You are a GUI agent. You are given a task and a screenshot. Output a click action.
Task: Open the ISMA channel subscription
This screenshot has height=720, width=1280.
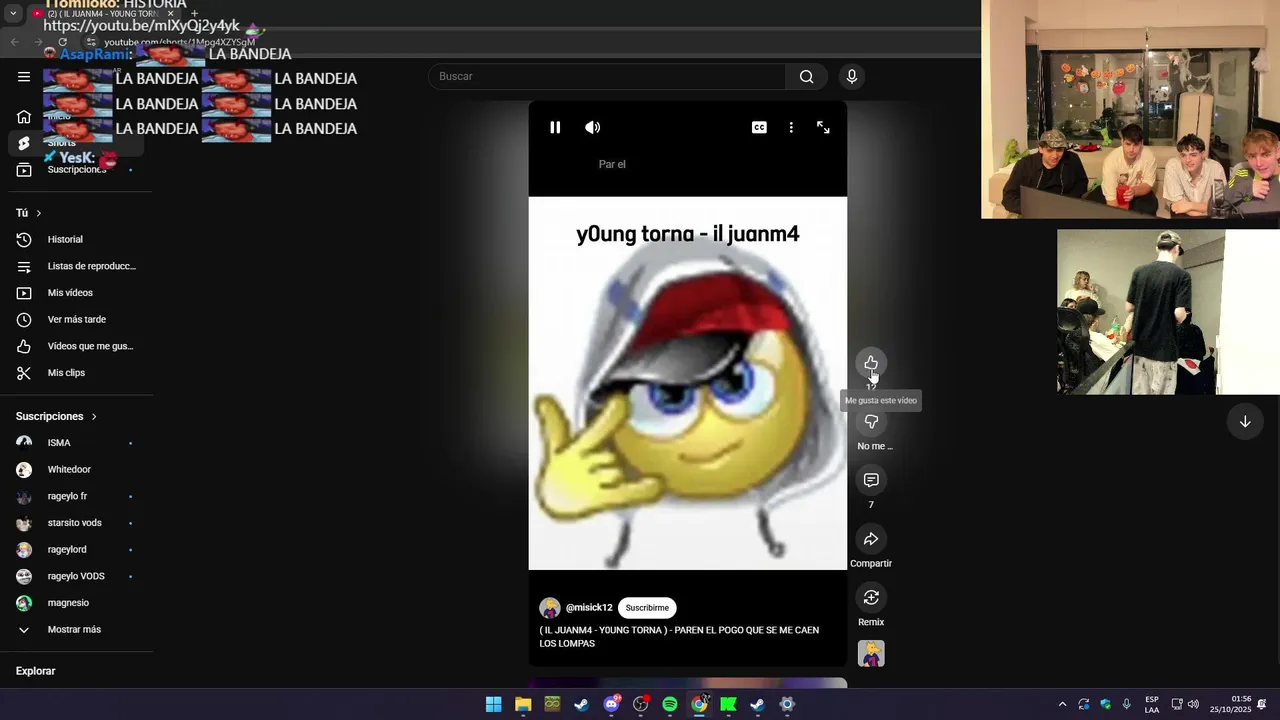point(76,443)
